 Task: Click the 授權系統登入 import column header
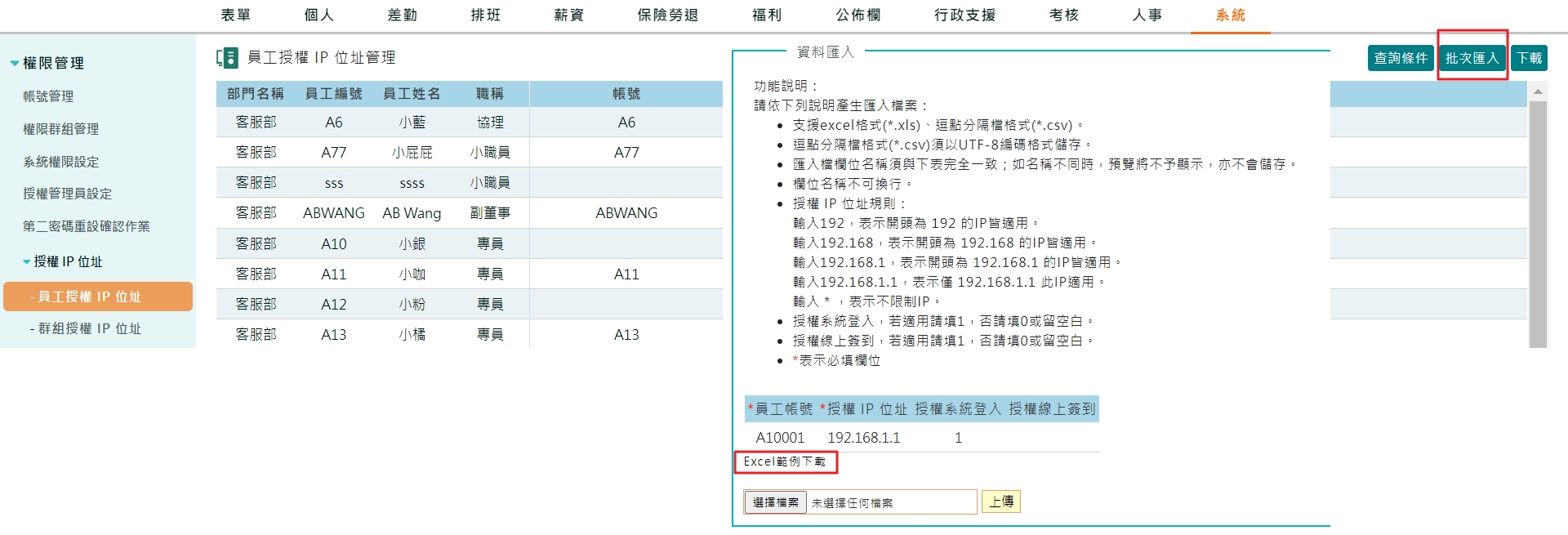pos(958,408)
